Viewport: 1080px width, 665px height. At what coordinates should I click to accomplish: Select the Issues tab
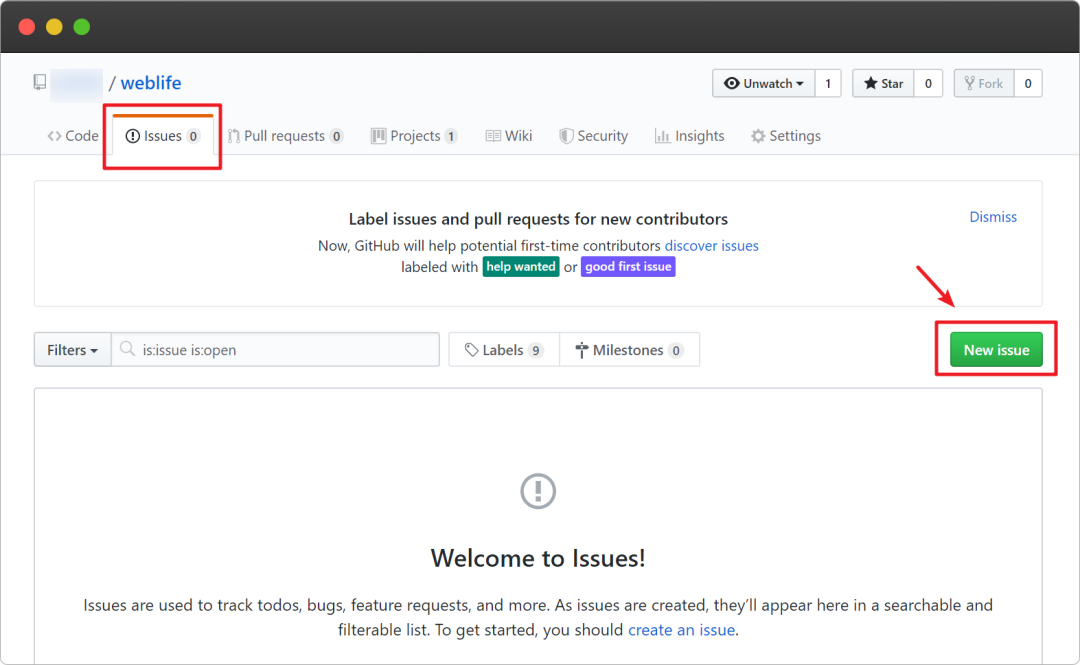[x=163, y=136]
